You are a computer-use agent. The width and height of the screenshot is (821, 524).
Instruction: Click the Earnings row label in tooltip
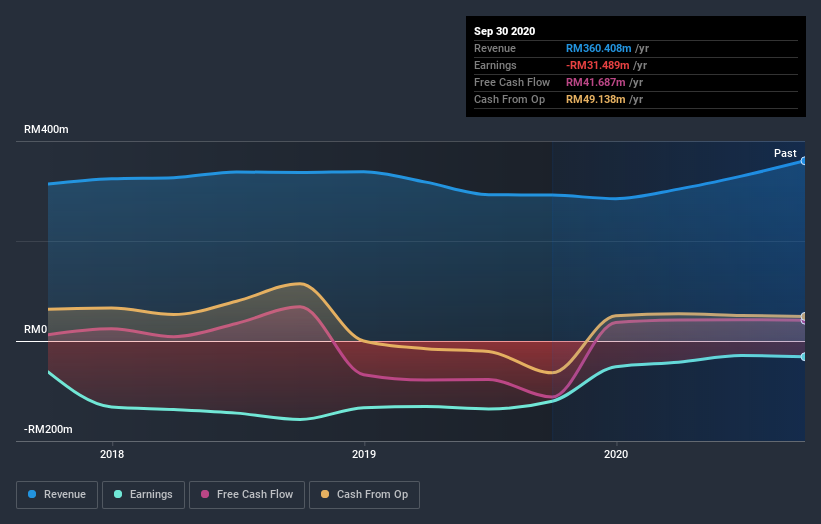pyautogui.click(x=495, y=65)
